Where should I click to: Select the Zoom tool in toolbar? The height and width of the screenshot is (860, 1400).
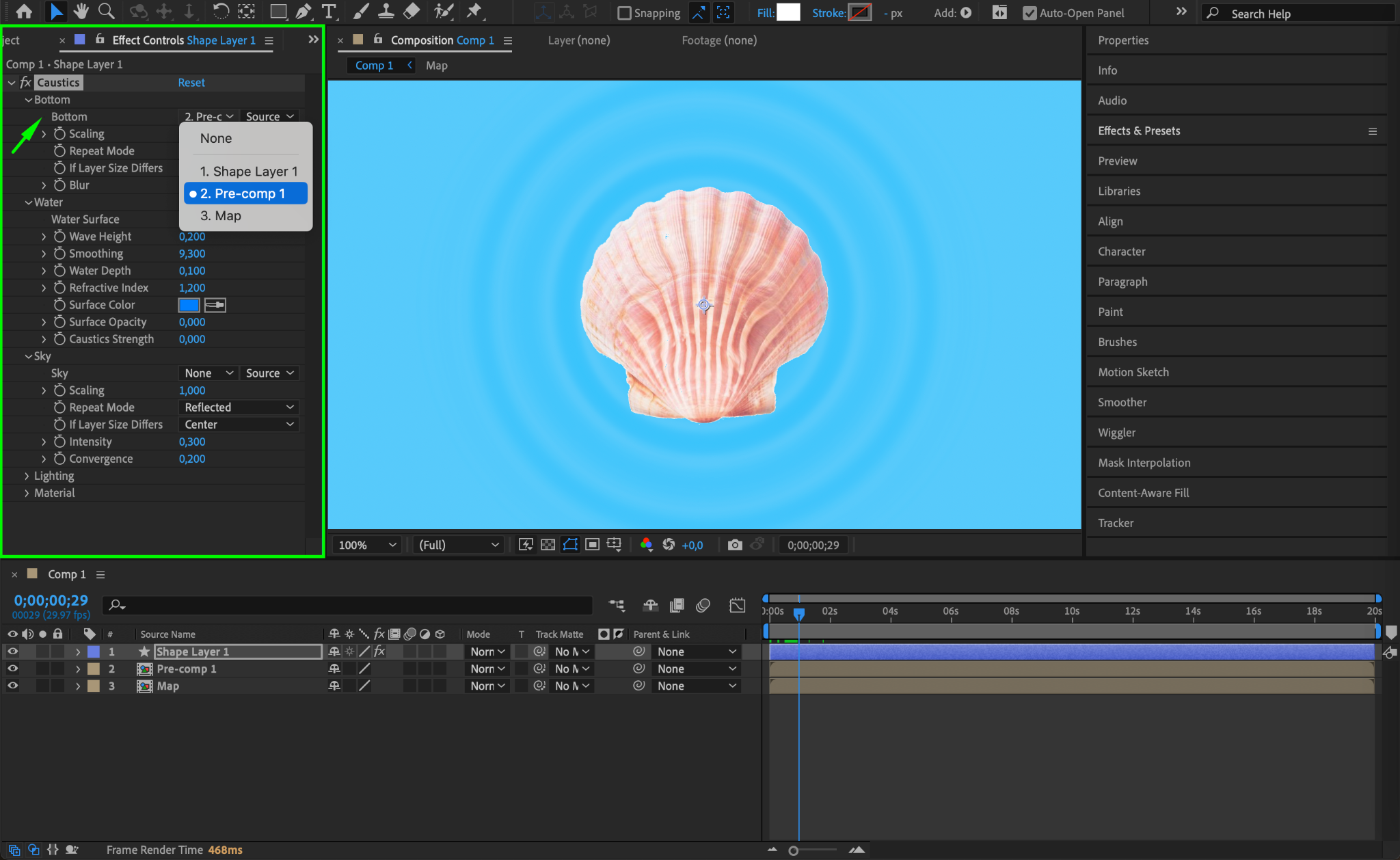pos(107,11)
